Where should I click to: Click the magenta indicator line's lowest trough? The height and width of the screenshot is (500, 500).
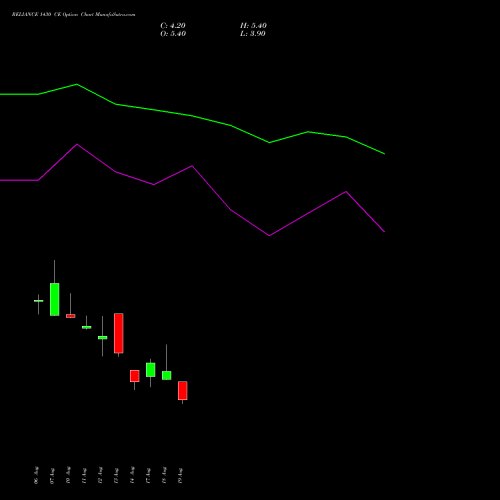269,235
